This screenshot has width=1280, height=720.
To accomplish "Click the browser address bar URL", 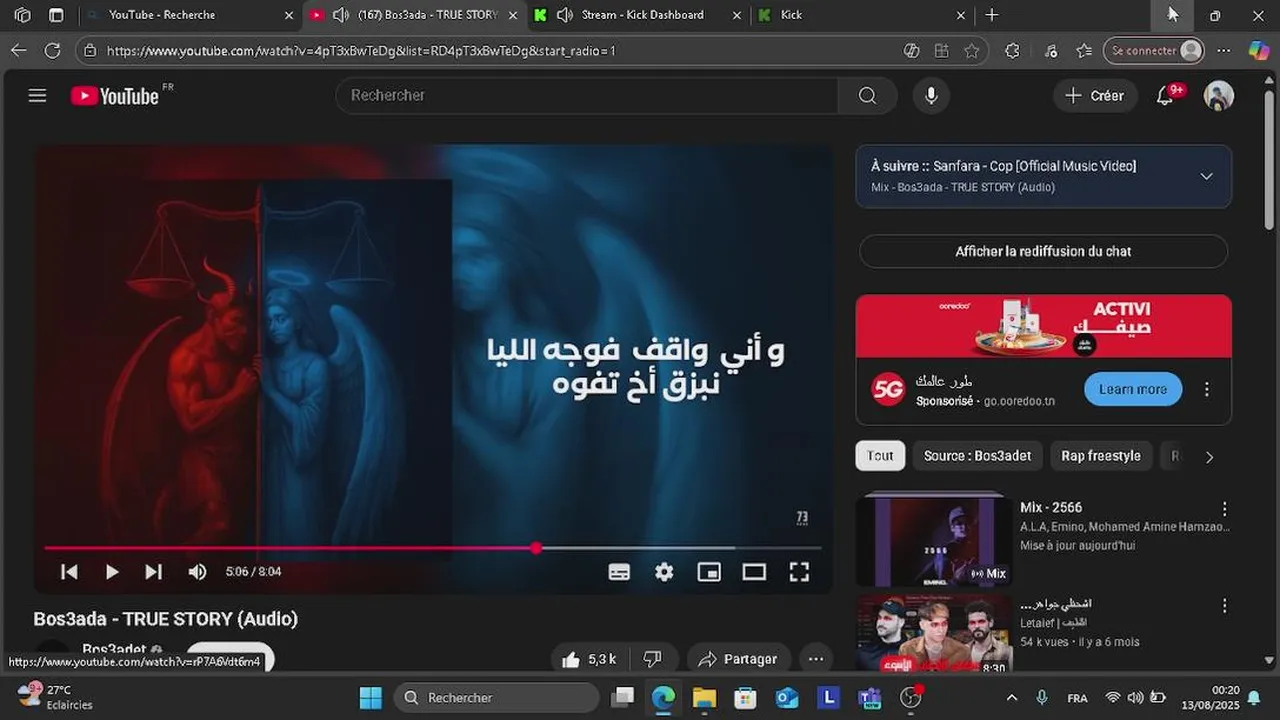I will 361,50.
